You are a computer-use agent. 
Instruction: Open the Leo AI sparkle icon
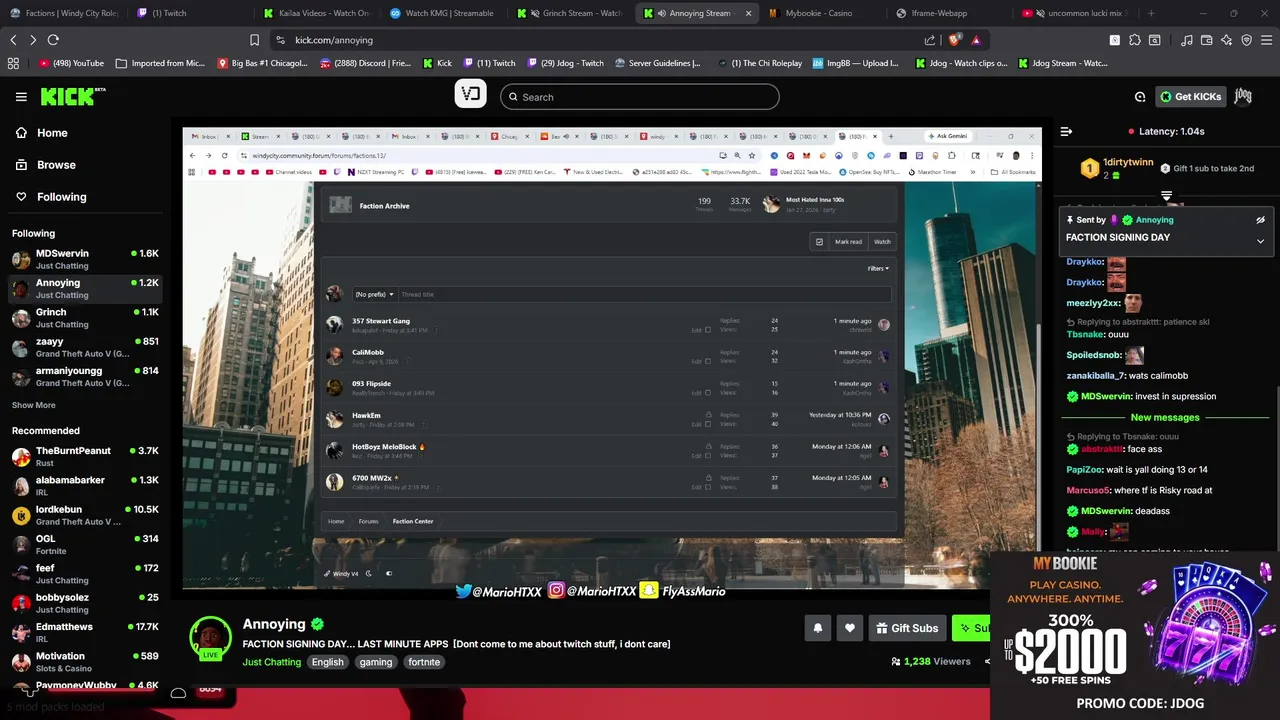pos(1227,40)
